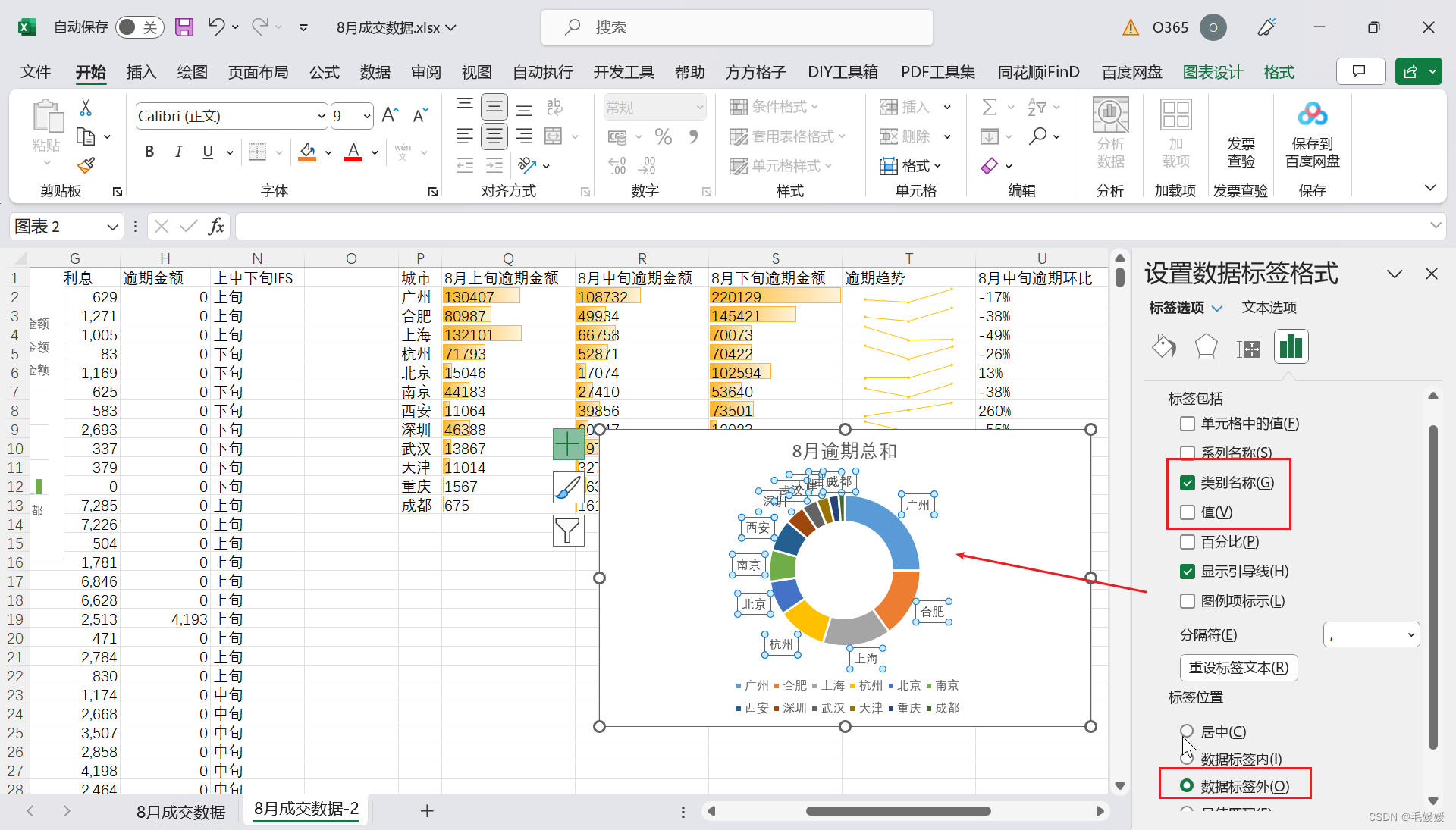This screenshot has height=830, width=1456.
Task: Click the Save to Baidu Netdisk icon
Action: pos(1313,133)
